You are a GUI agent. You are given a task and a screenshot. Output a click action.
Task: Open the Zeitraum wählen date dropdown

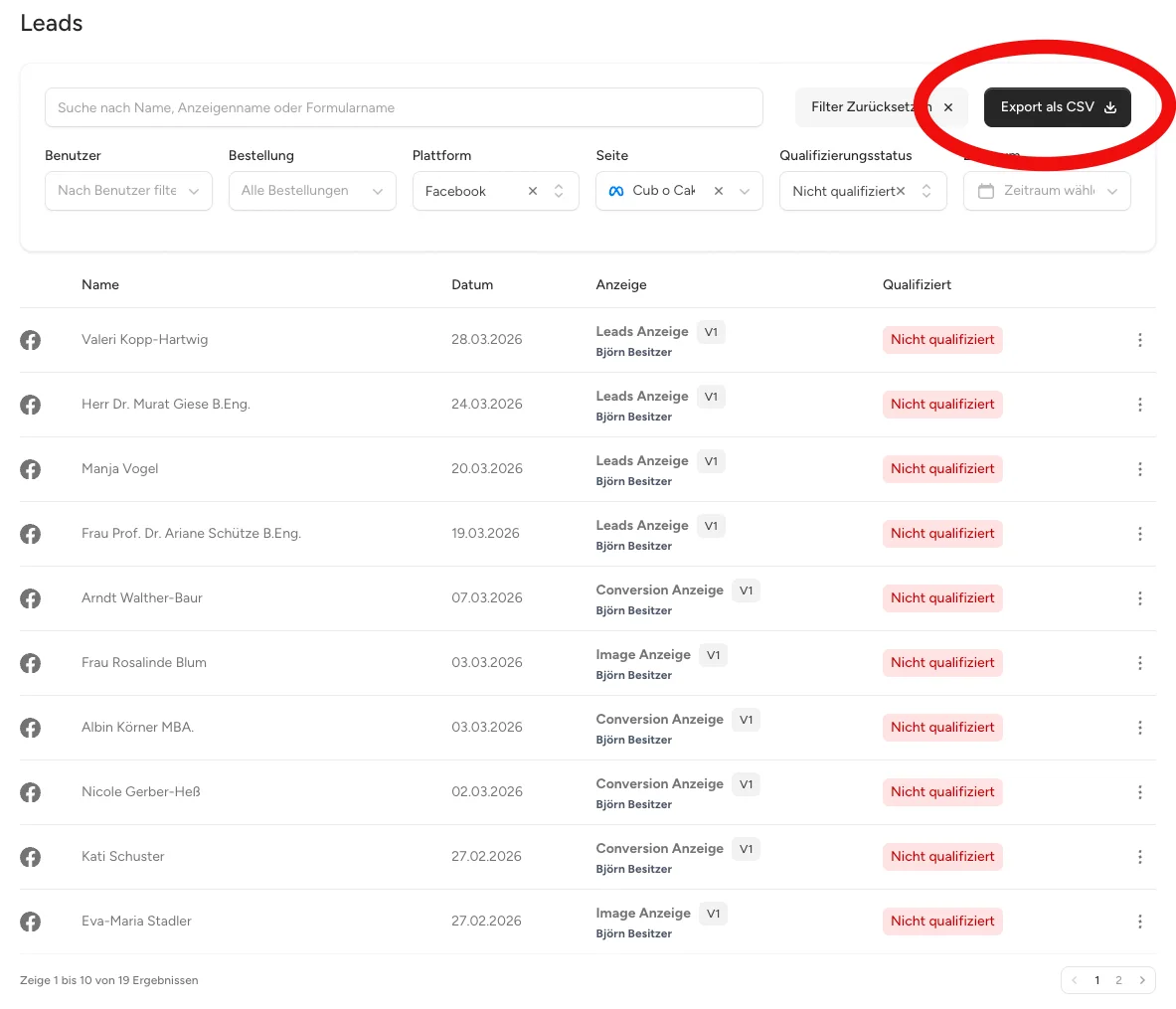pyautogui.click(x=1047, y=191)
